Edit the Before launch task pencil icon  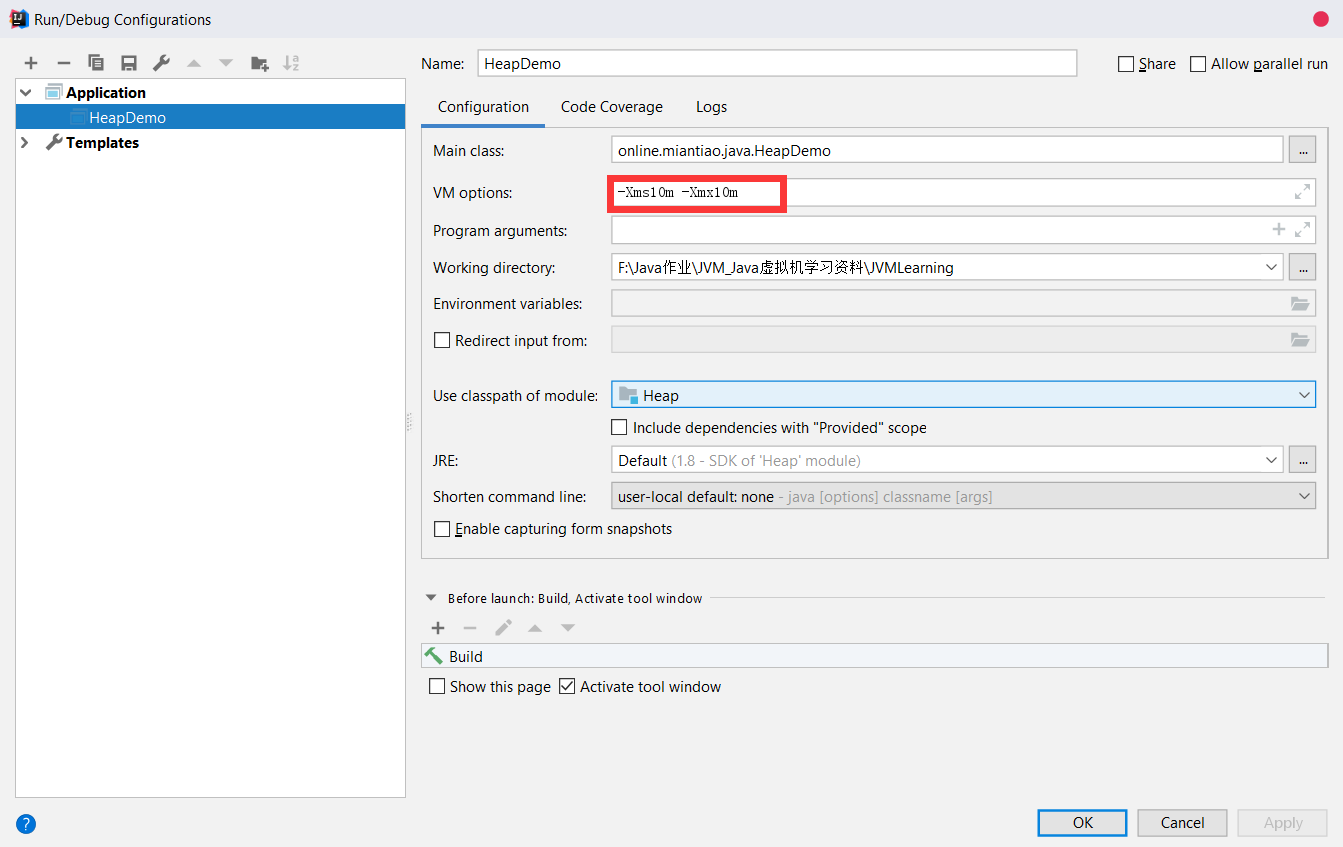(x=503, y=628)
